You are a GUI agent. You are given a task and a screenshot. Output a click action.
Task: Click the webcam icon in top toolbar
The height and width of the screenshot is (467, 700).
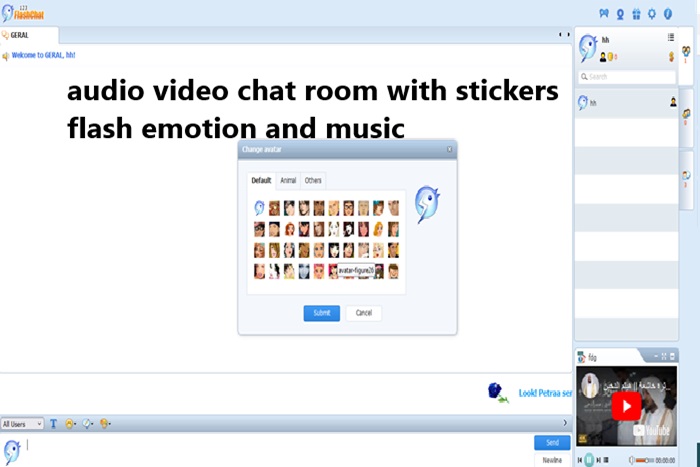[620, 14]
